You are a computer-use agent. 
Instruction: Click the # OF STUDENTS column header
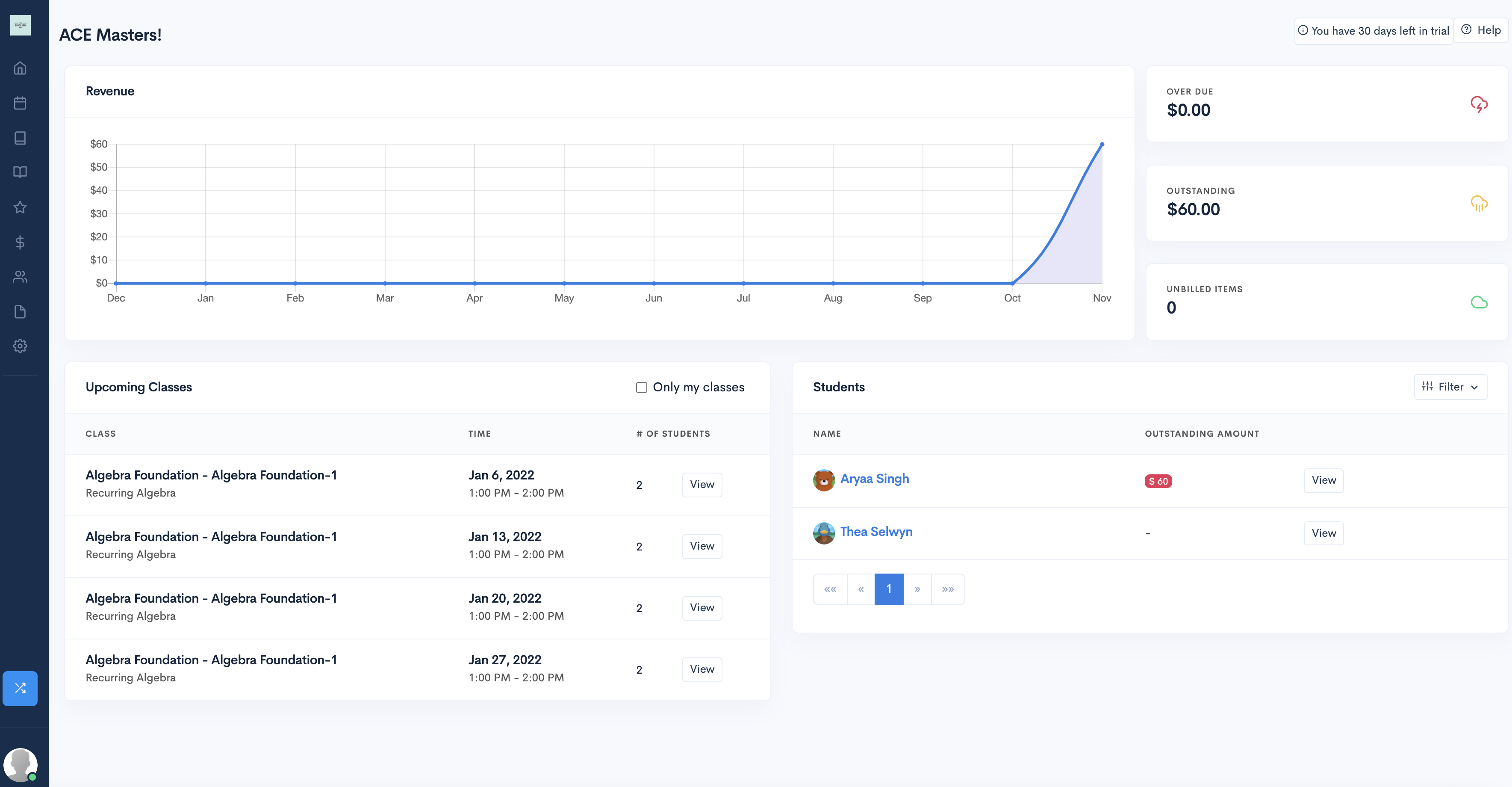pyautogui.click(x=673, y=433)
